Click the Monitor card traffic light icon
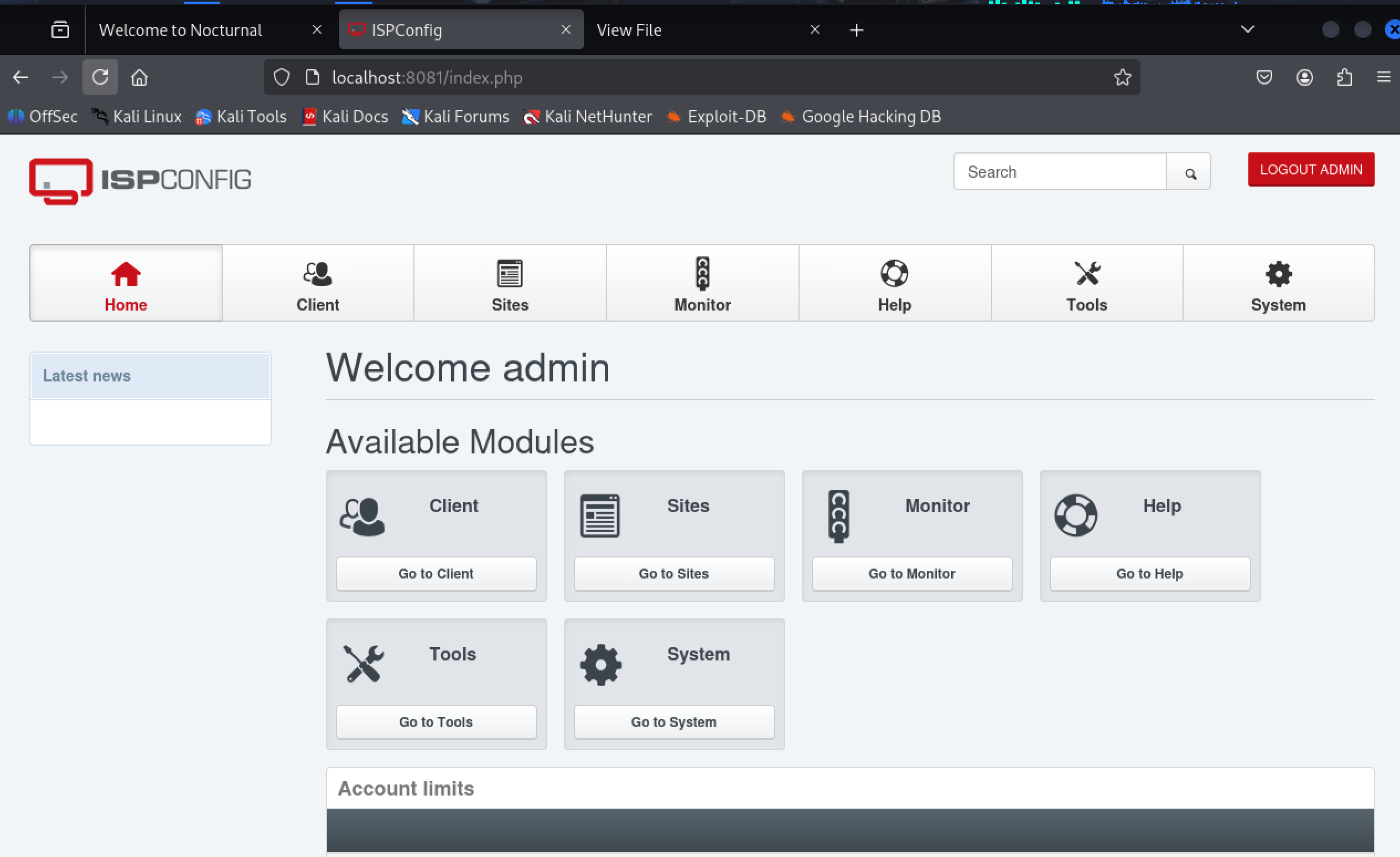The image size is (1400, 857). [x=839, y=516]
